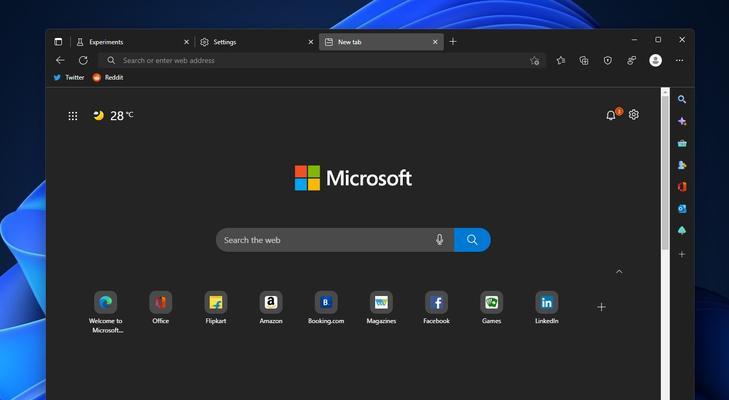729x400 pixels.
Task: Open the Favorites list icon
Action: pyautogui.click(x=561, y=60)
